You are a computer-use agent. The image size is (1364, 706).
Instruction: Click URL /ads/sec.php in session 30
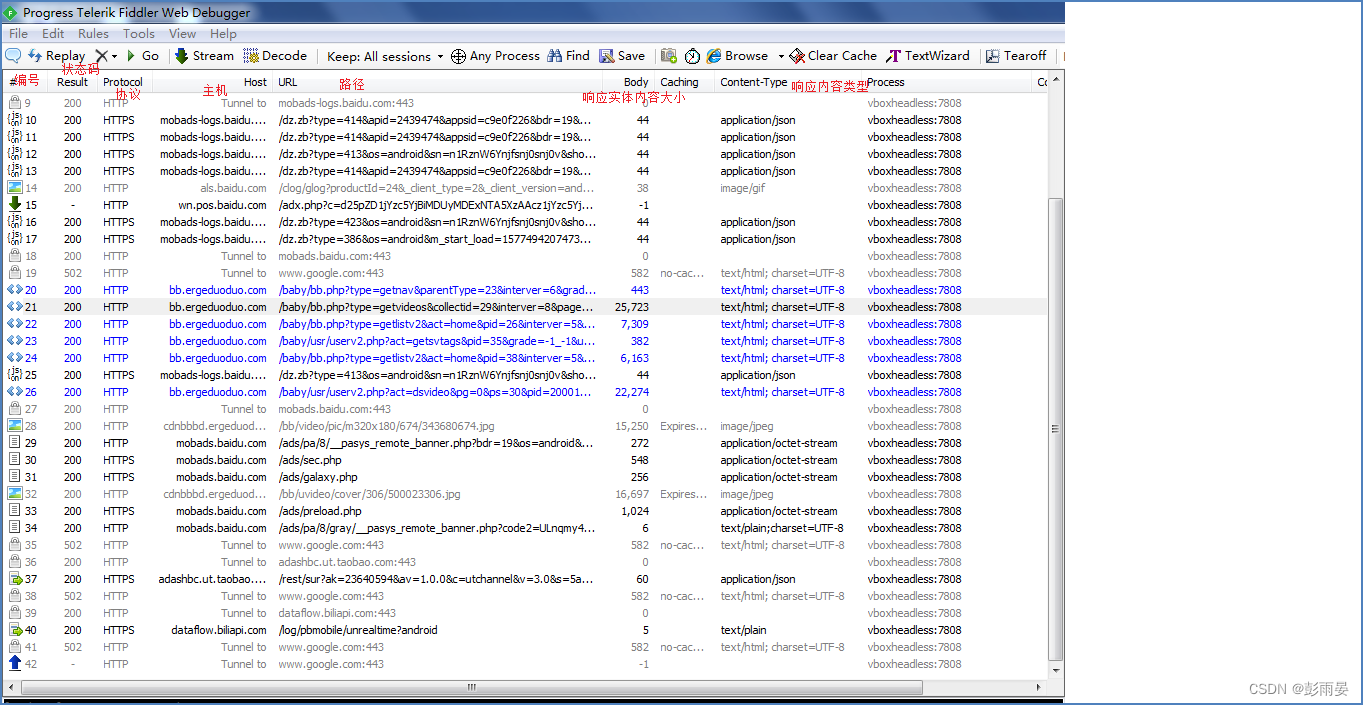310,460
